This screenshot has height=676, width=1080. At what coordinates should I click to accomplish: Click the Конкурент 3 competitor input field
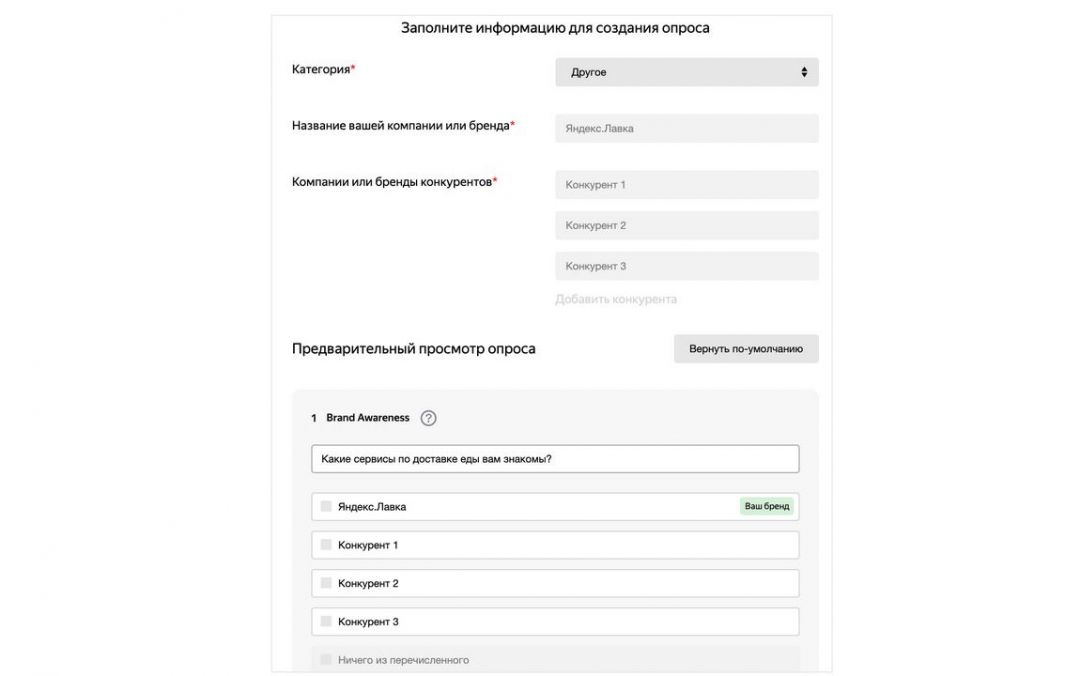[x=686, y=265]
